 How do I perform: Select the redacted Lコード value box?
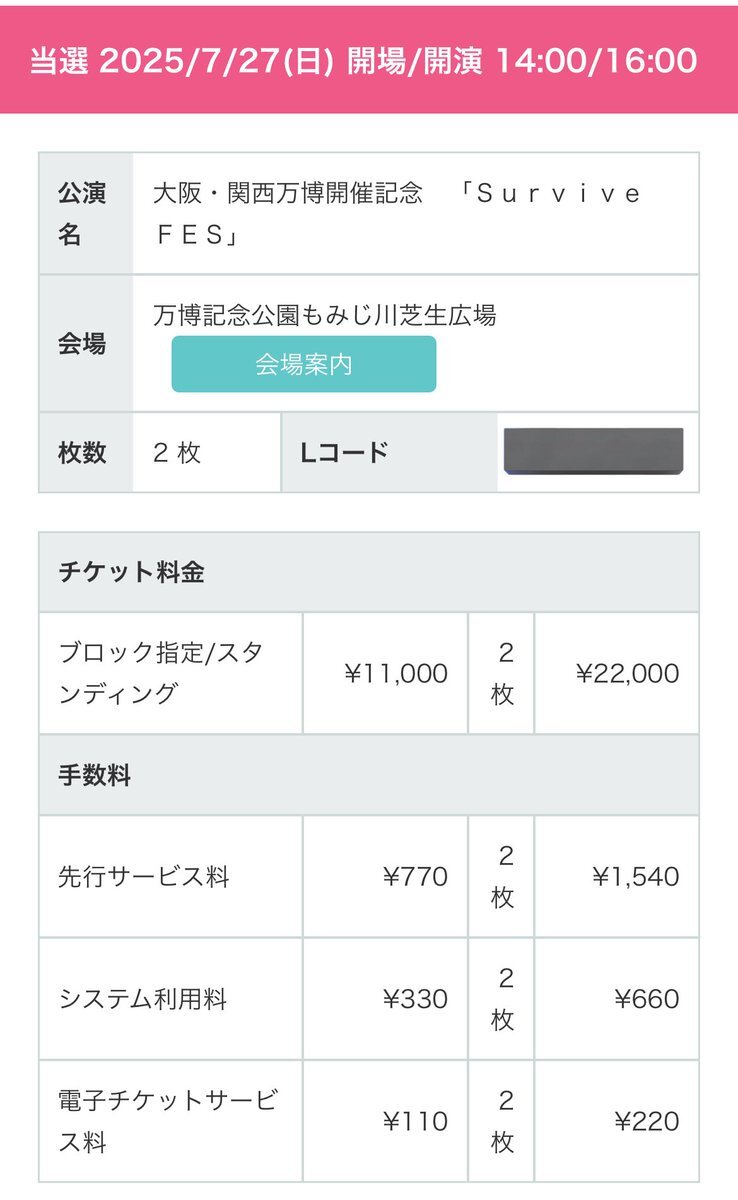pyautogui.click(x=594, y=451)
